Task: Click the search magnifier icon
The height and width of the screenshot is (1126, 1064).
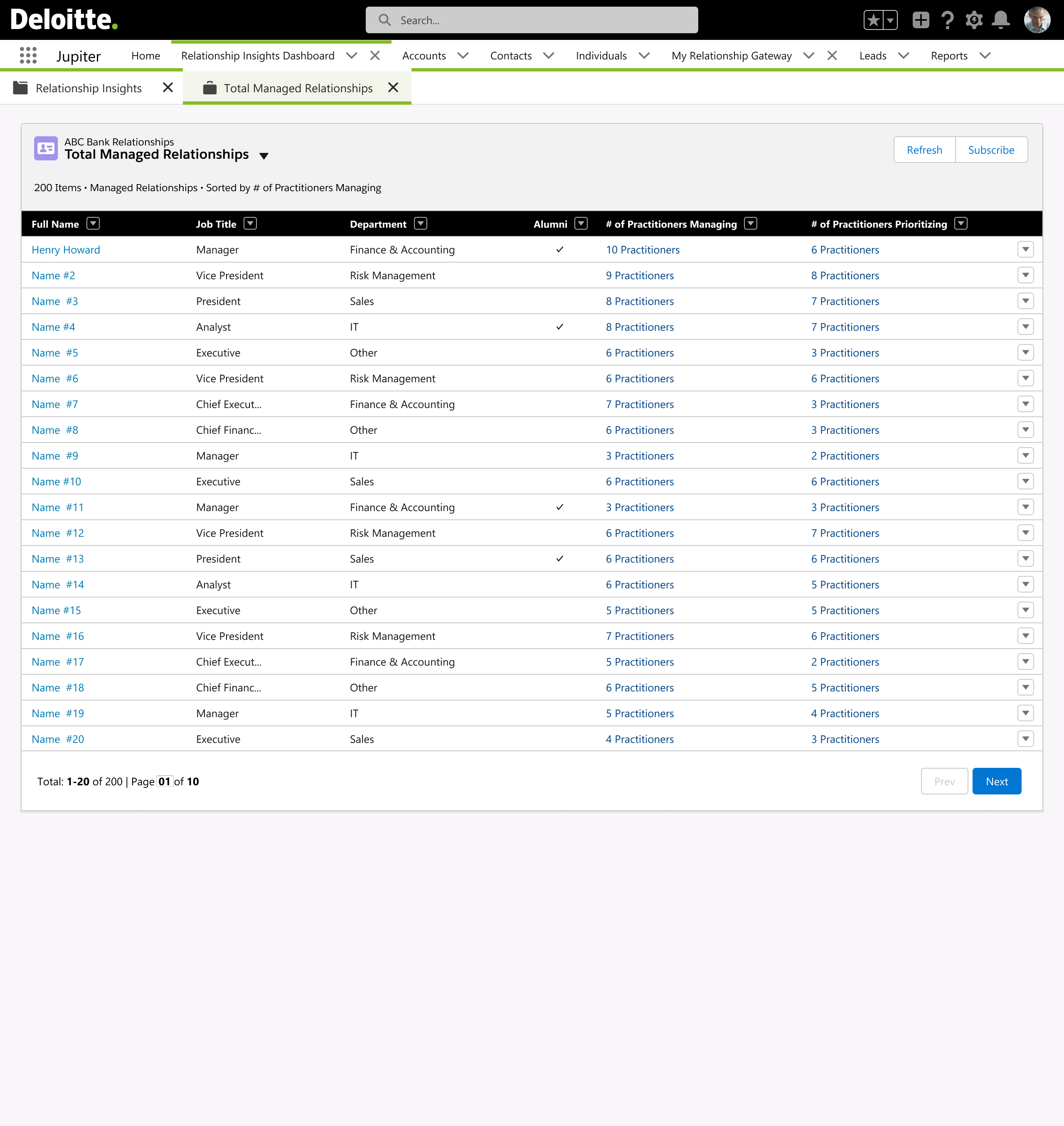Action: point(384,20)
